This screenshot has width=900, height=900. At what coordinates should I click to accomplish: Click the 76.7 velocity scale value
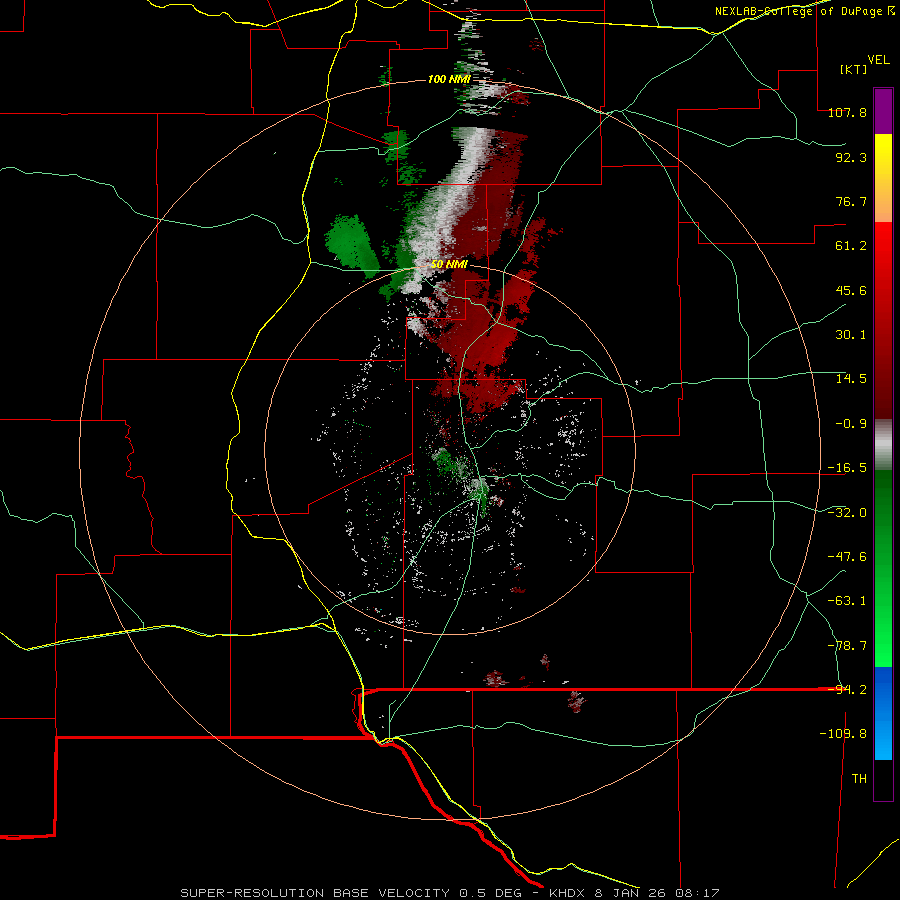851,202
